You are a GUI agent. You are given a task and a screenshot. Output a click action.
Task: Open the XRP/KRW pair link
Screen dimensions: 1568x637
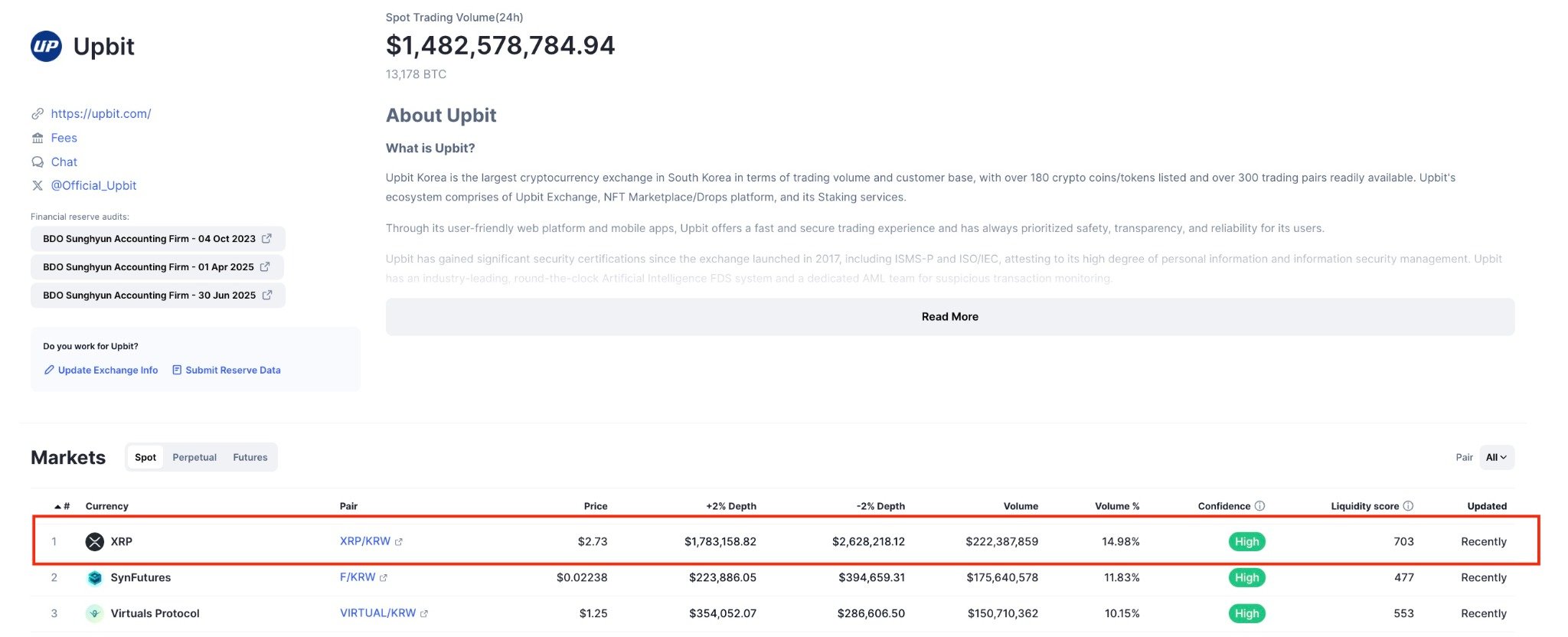(x=365, y=541)
